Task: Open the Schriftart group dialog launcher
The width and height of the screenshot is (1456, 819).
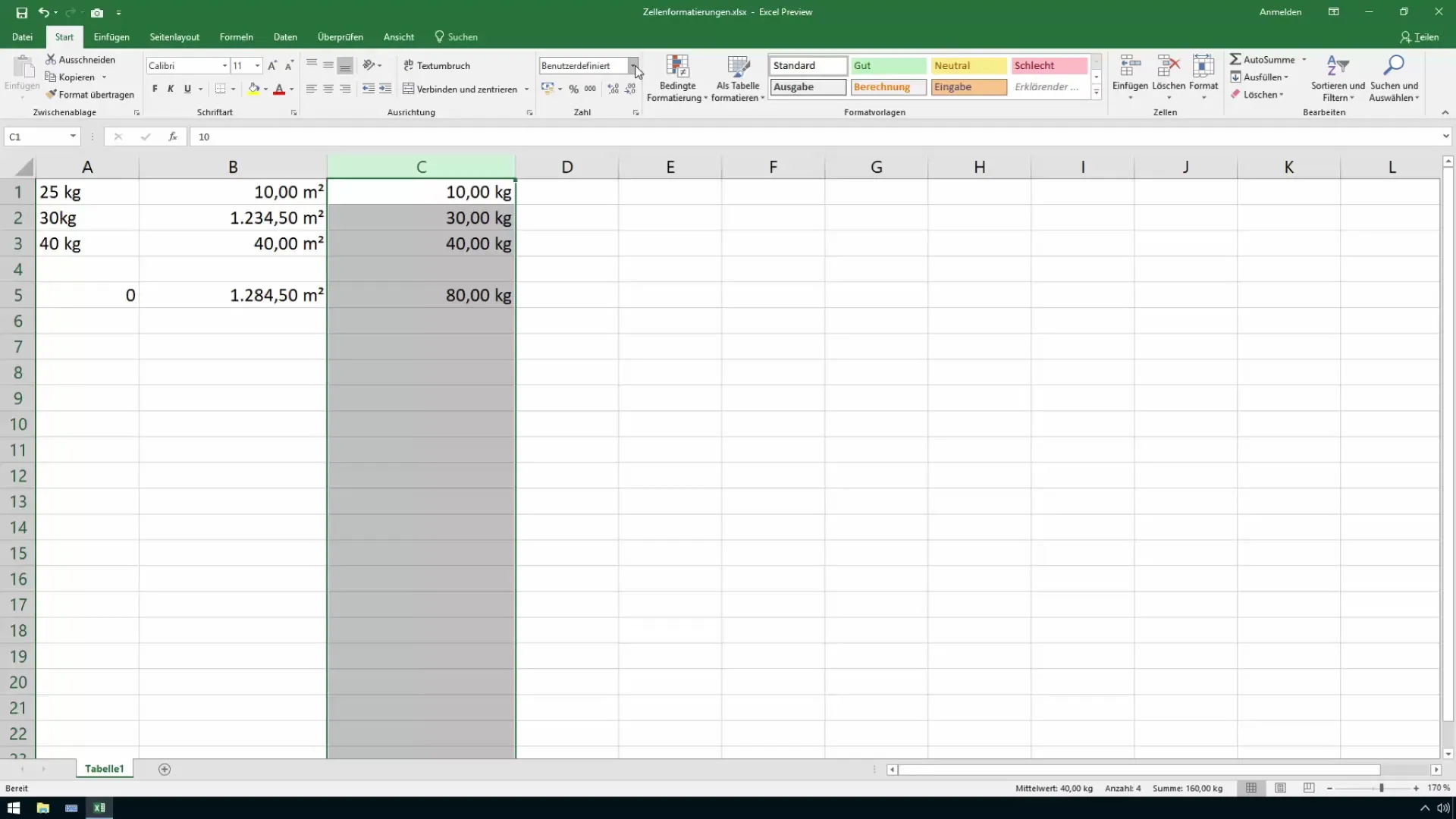Action: [x=295, y=112]
